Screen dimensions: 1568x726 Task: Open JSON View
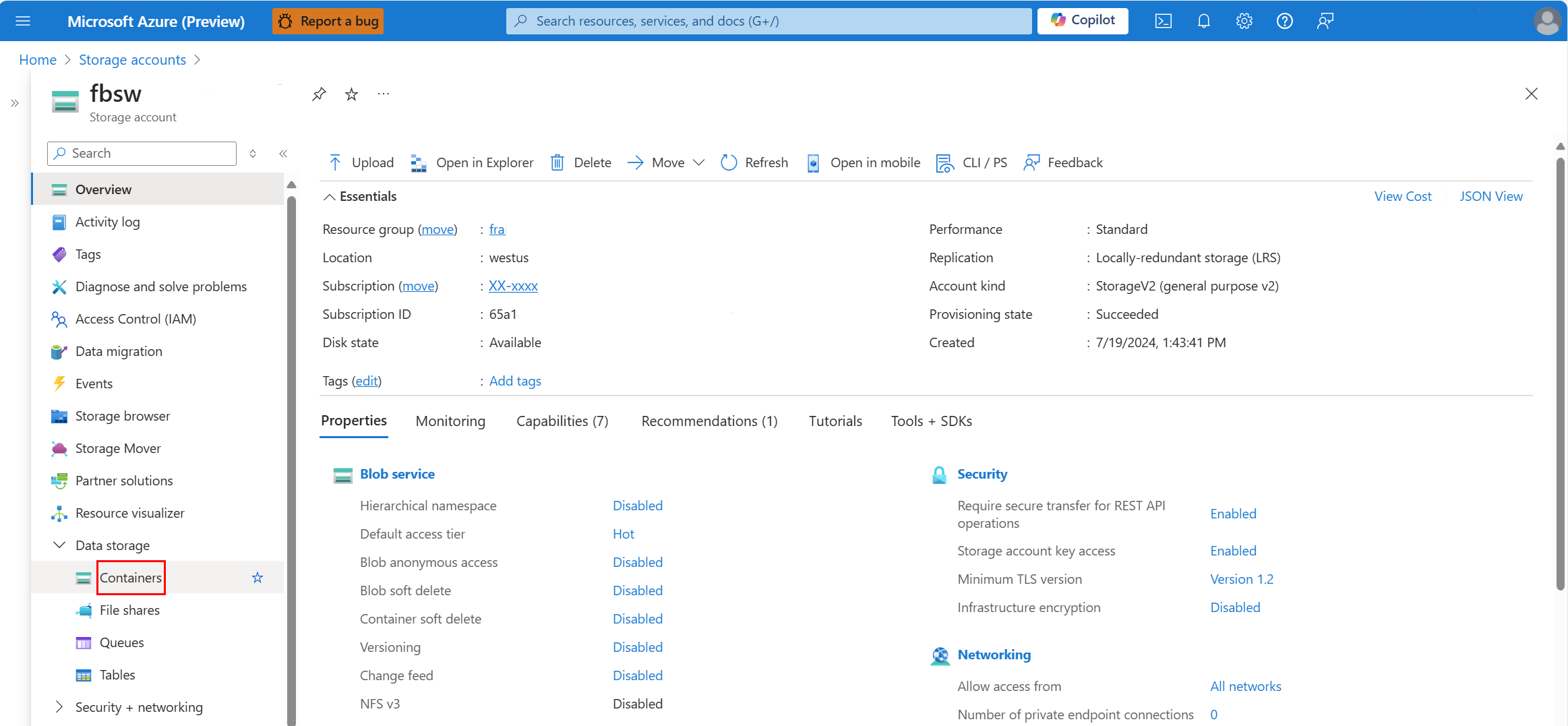pos(1491,196)
